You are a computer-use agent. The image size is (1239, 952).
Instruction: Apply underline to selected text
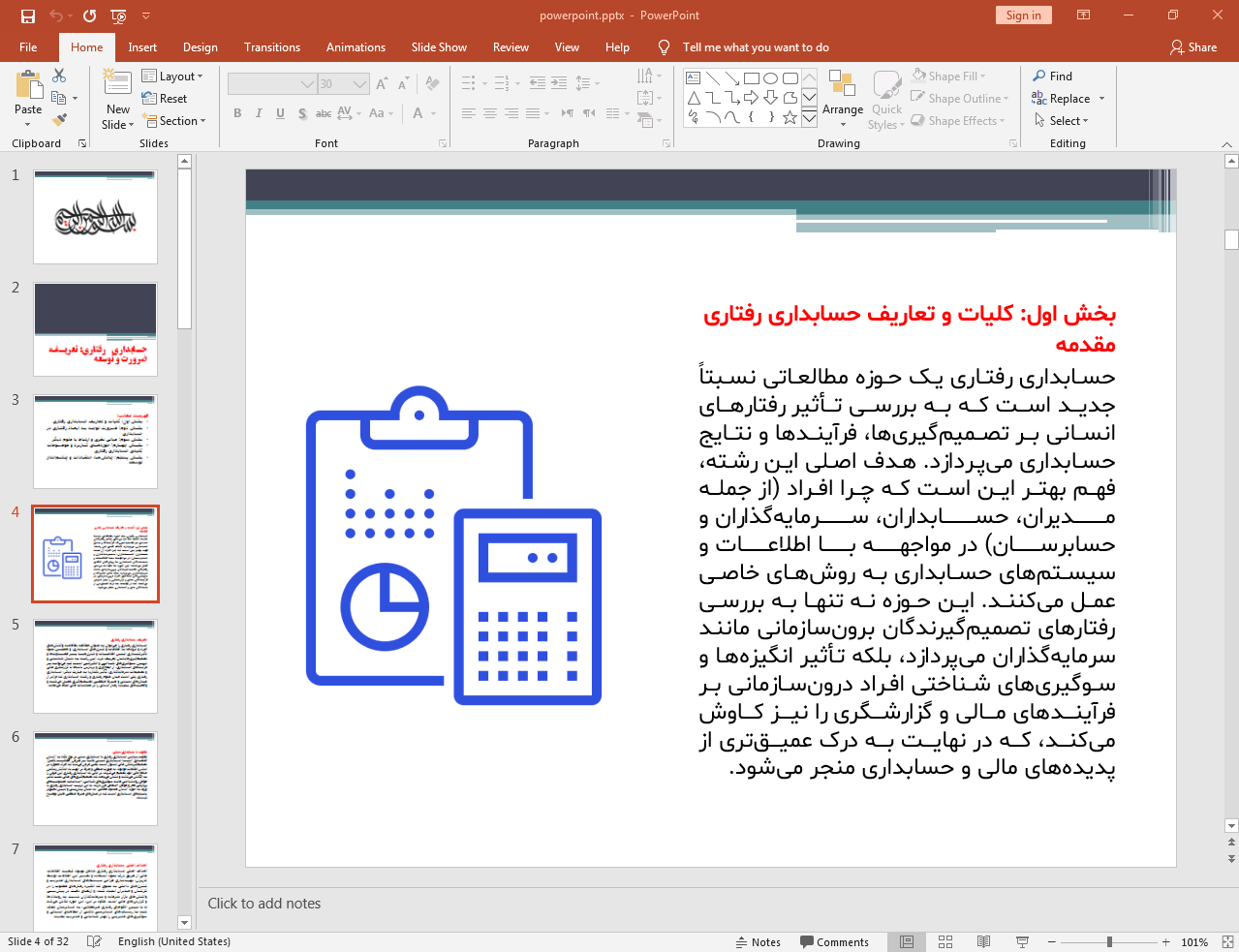(280, 113)
